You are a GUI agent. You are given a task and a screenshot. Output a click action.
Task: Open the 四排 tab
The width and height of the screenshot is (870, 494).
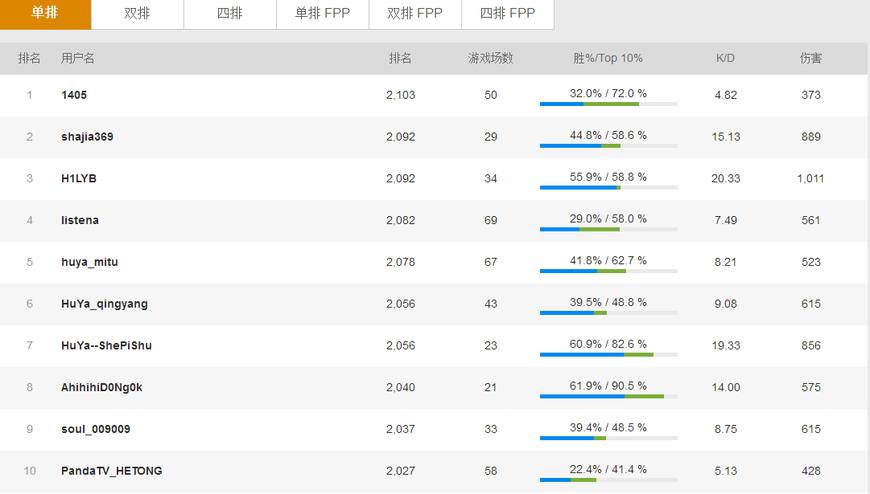[x=230, y=13]
